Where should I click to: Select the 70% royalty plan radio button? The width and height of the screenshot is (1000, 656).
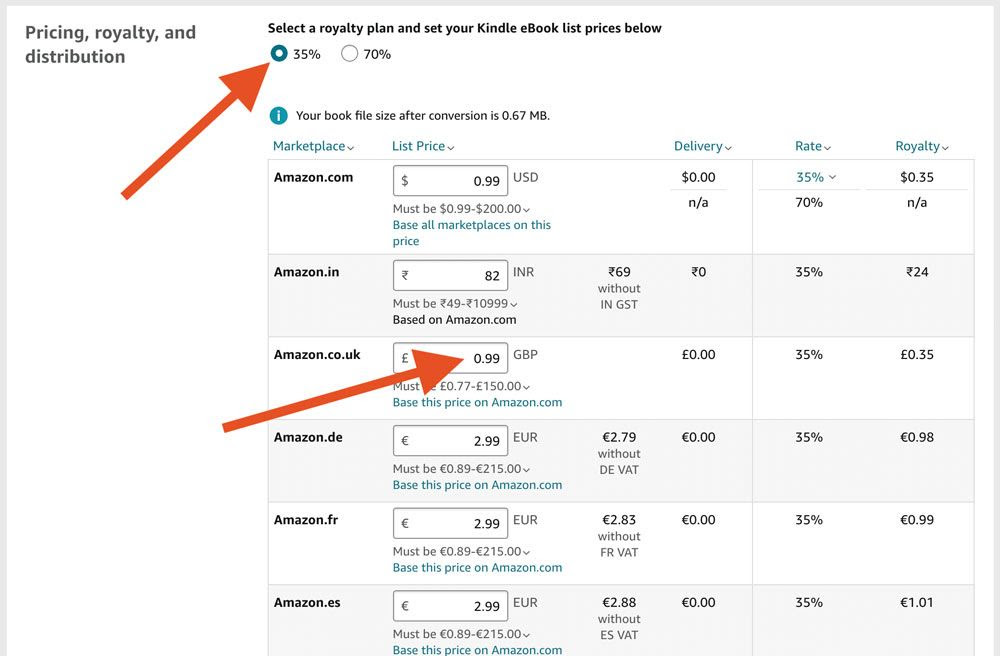(349, 54)
